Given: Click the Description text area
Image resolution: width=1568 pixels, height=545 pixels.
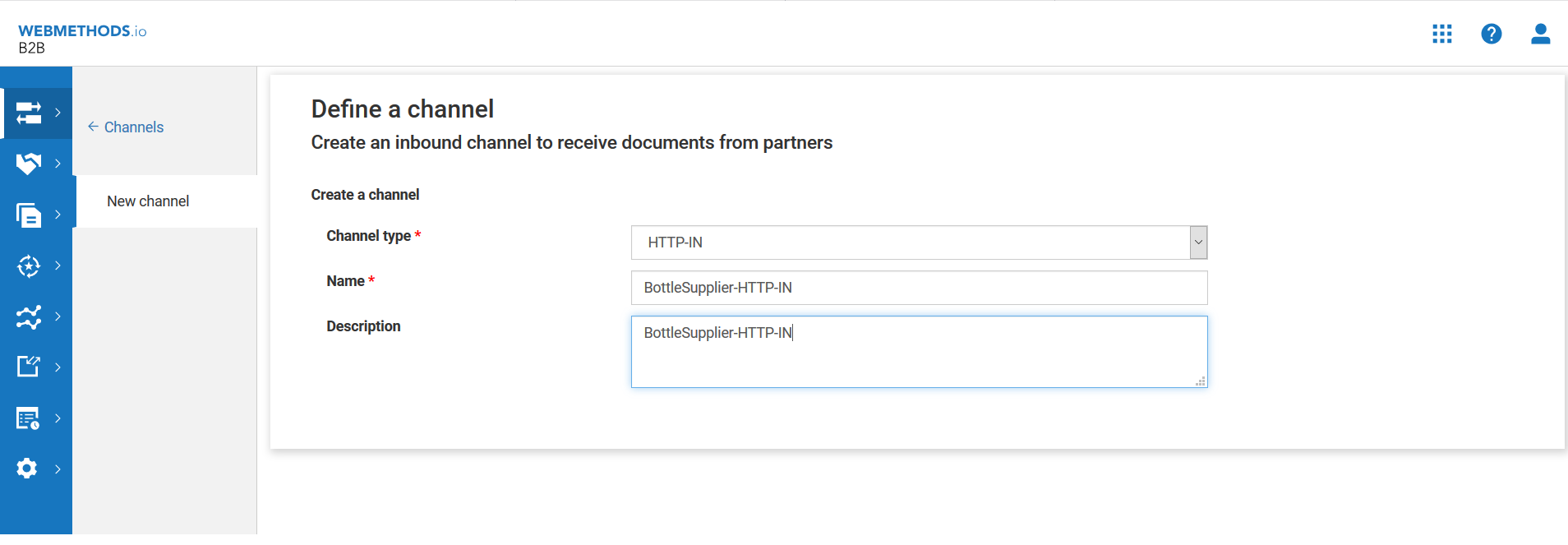Looking at the screenshot, I should pyautogui.click(x=919, y=352).
